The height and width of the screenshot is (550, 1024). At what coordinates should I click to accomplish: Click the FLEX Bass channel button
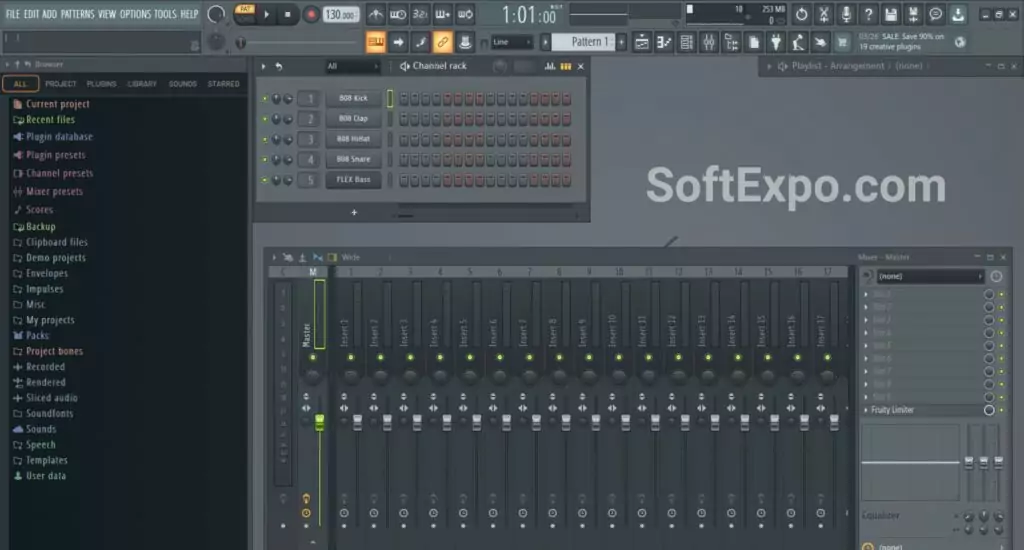(353, 179)
